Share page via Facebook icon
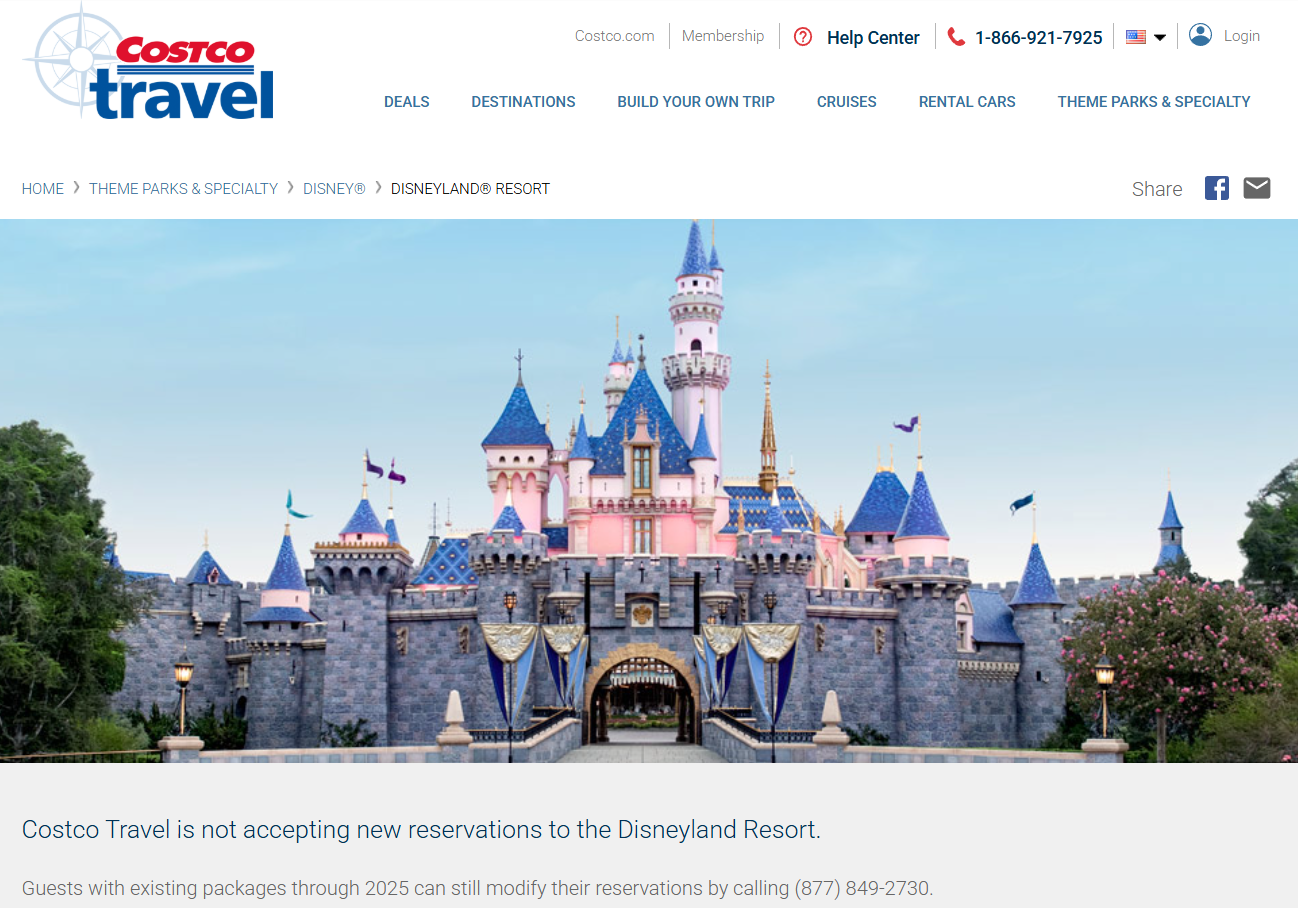Screen dimensions: 1298x908 coord(1216,188)
